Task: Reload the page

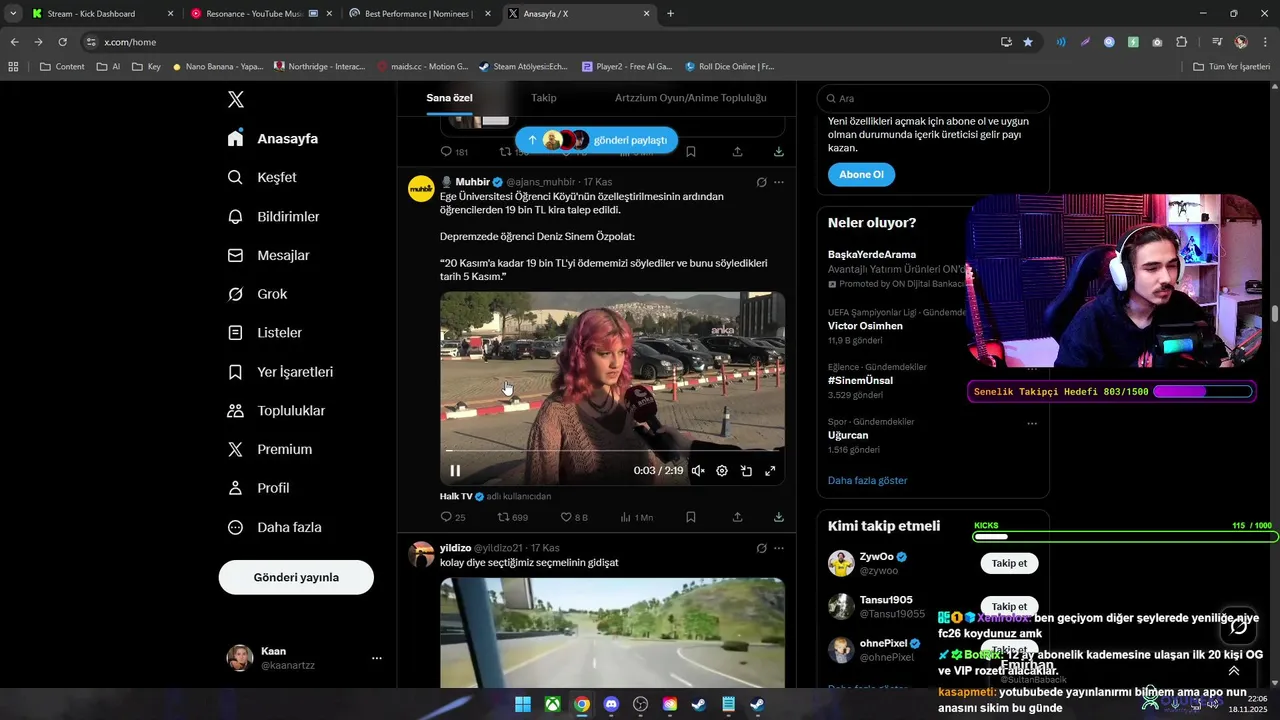Action: pyautogui.click(x=62, y=42)
